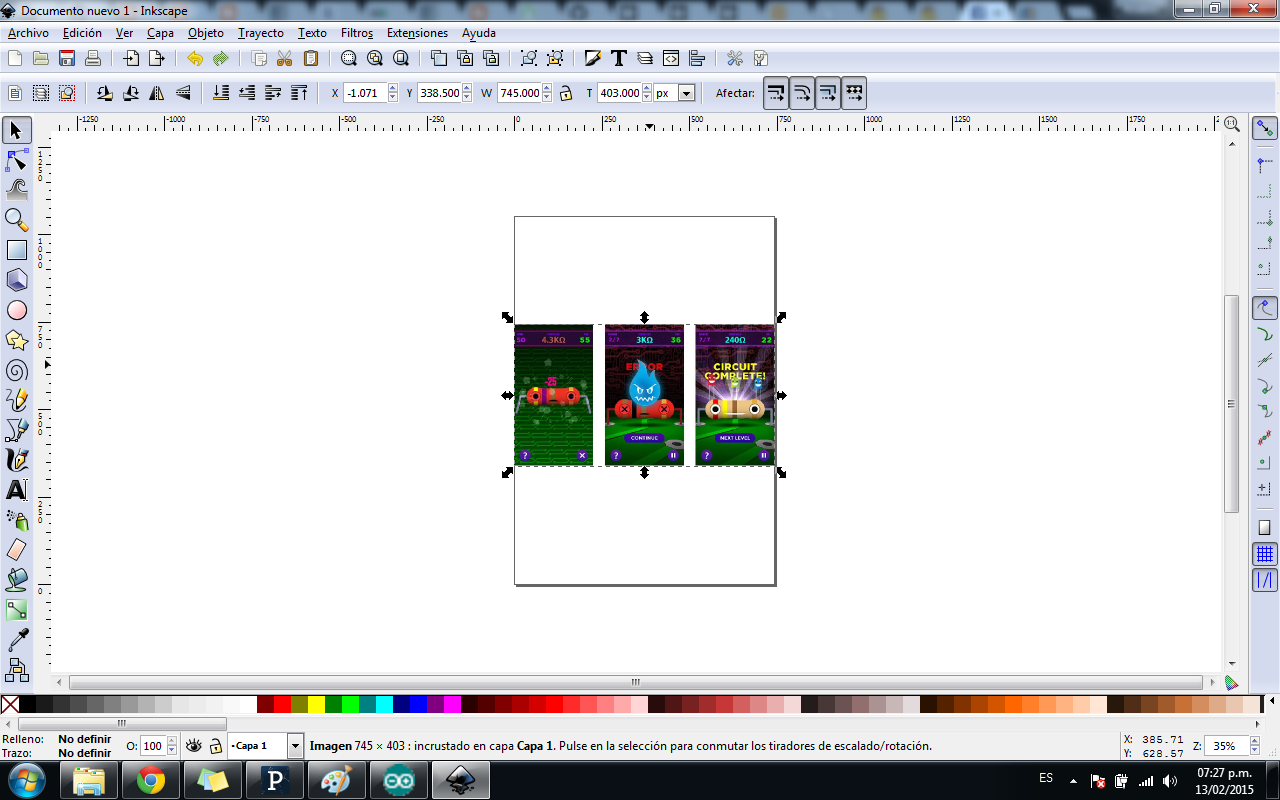The height and width of the screenshot is (800, 1280).
Task: Step the opacity O spinner
Action: (x=172, y=746)
